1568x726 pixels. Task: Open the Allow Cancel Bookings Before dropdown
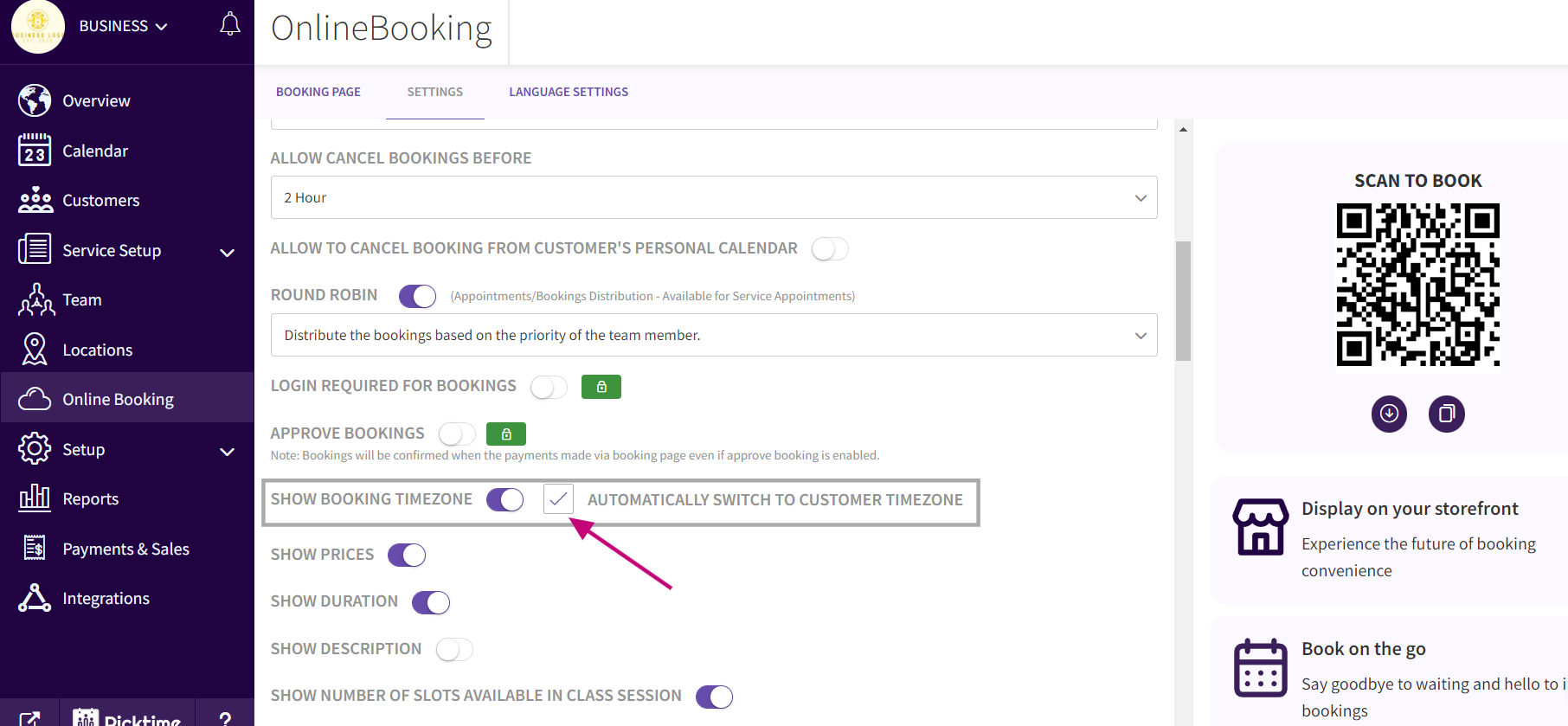click(713, 197)
